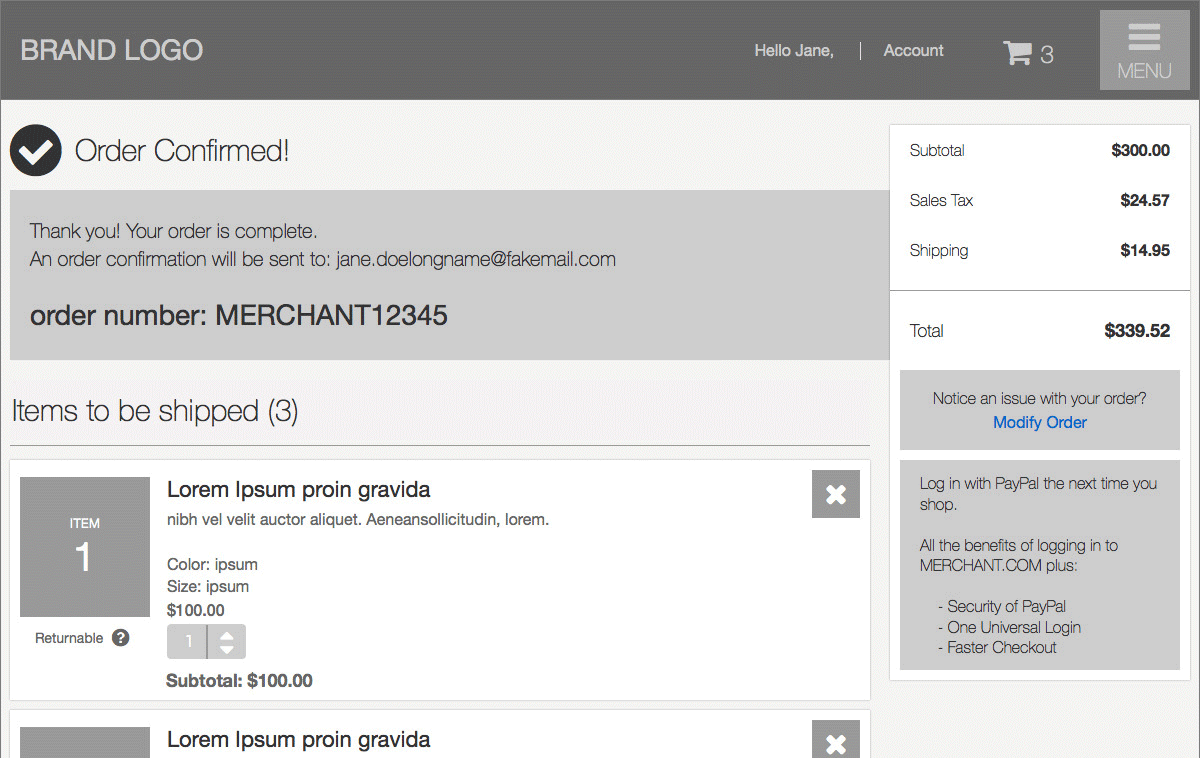Open the shopping cart icon

1017,53
